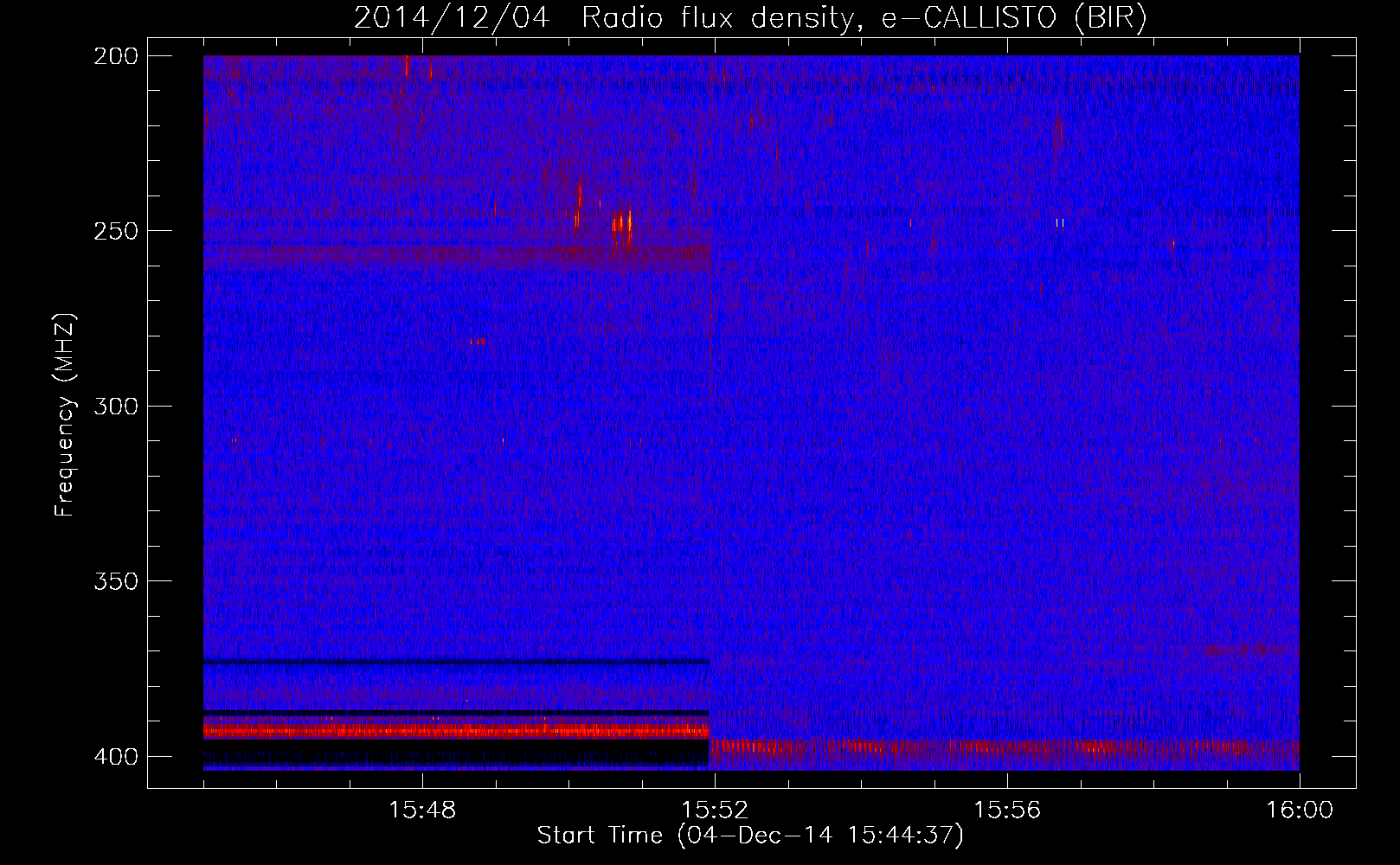This screenshot has height=865, width=1400.
Task: Click the 400 frequency tick label
Action: point(115,757)
